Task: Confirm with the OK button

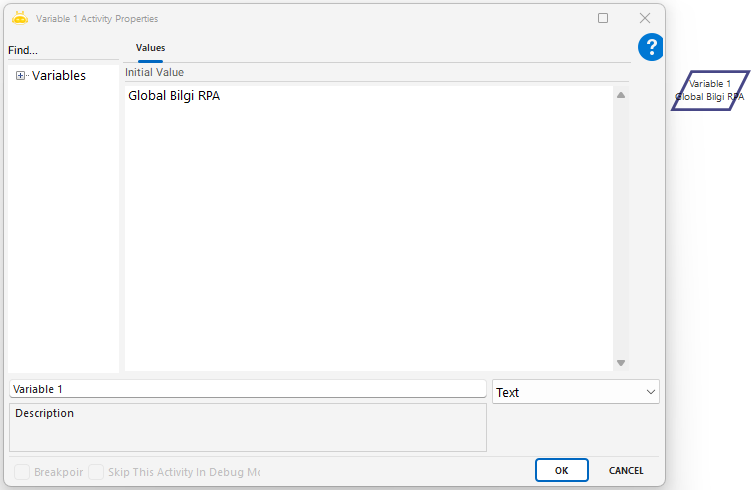Action: (x=561, y=470)
